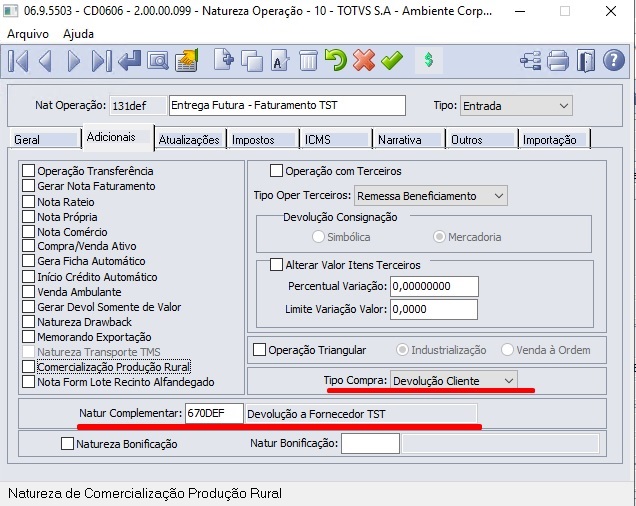Click the green dollar sign icon
This screenshot has width=636, height=506.
point(429,60)
